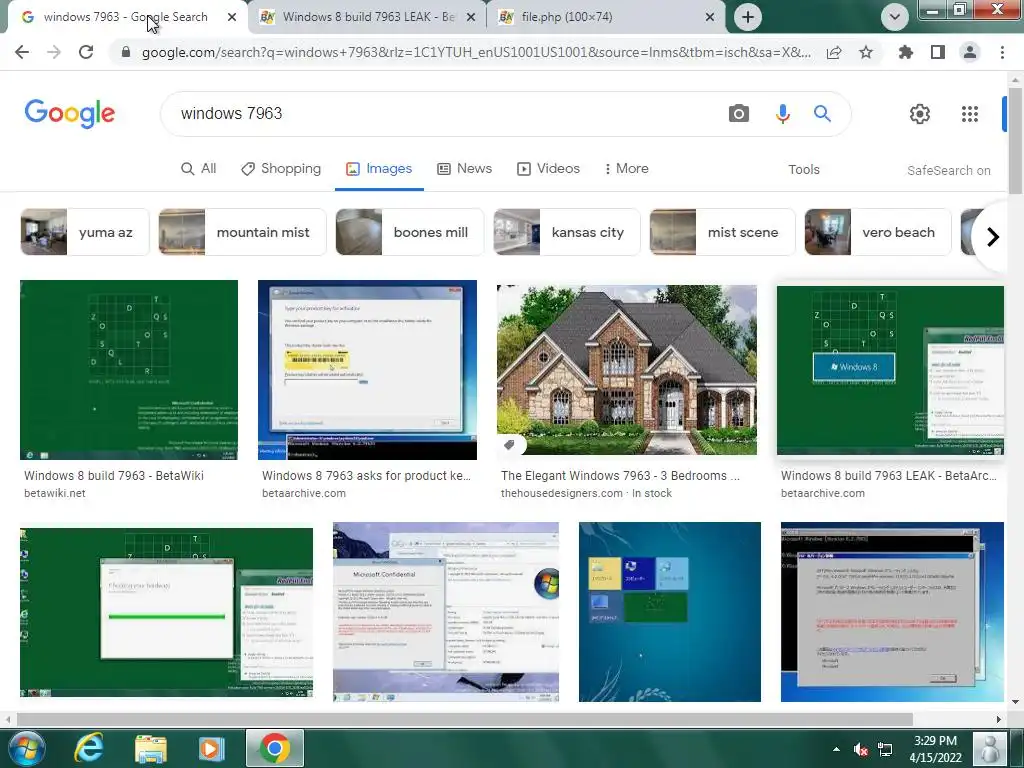Image resolution: width=1024 pixels, height=768 pixels.
Task: Select the News results tab
Action: click(464, 168)
